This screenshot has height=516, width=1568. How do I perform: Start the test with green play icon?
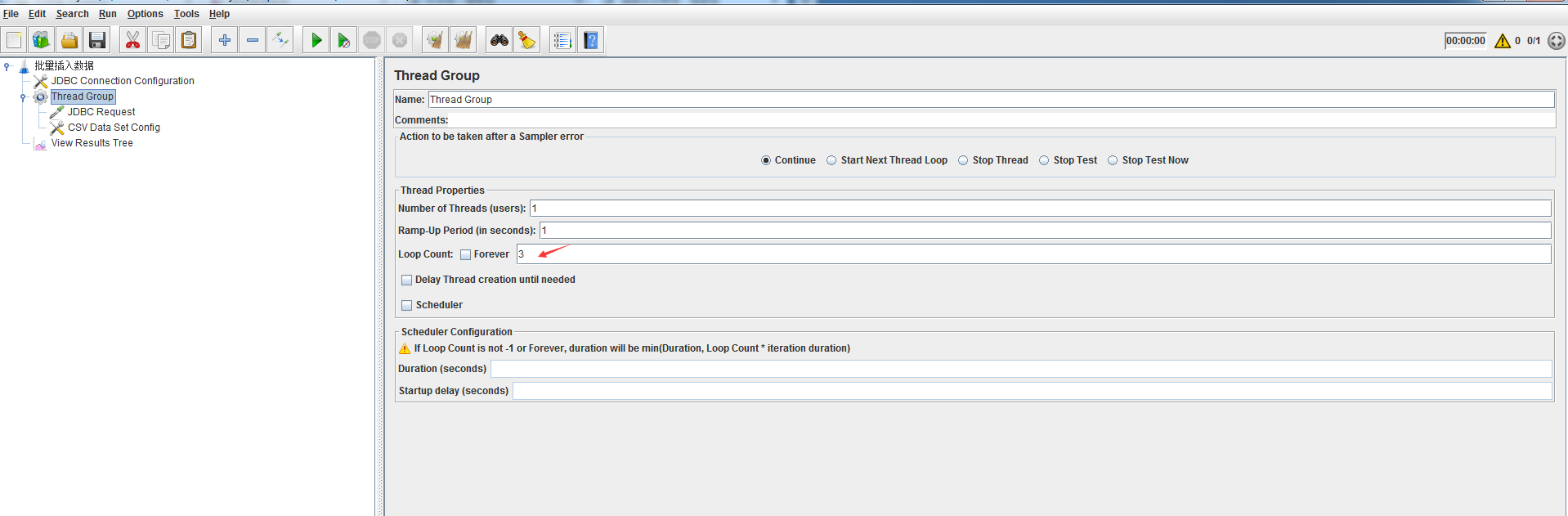click(316, 40)
